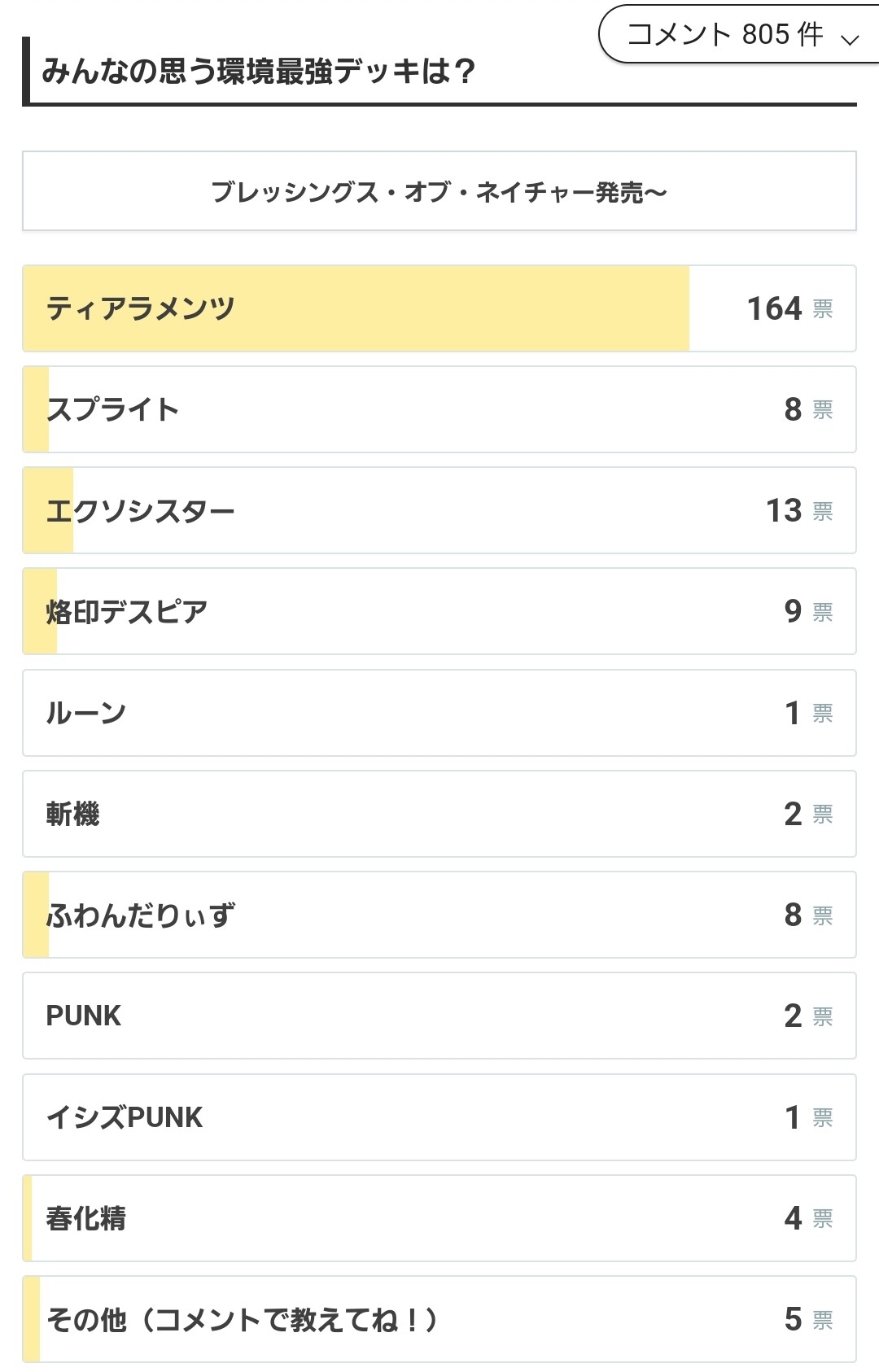Click the chevron beside コメント 805 件
The image size is (879, 1372).
pyautogui.click(x=850, y=39)
